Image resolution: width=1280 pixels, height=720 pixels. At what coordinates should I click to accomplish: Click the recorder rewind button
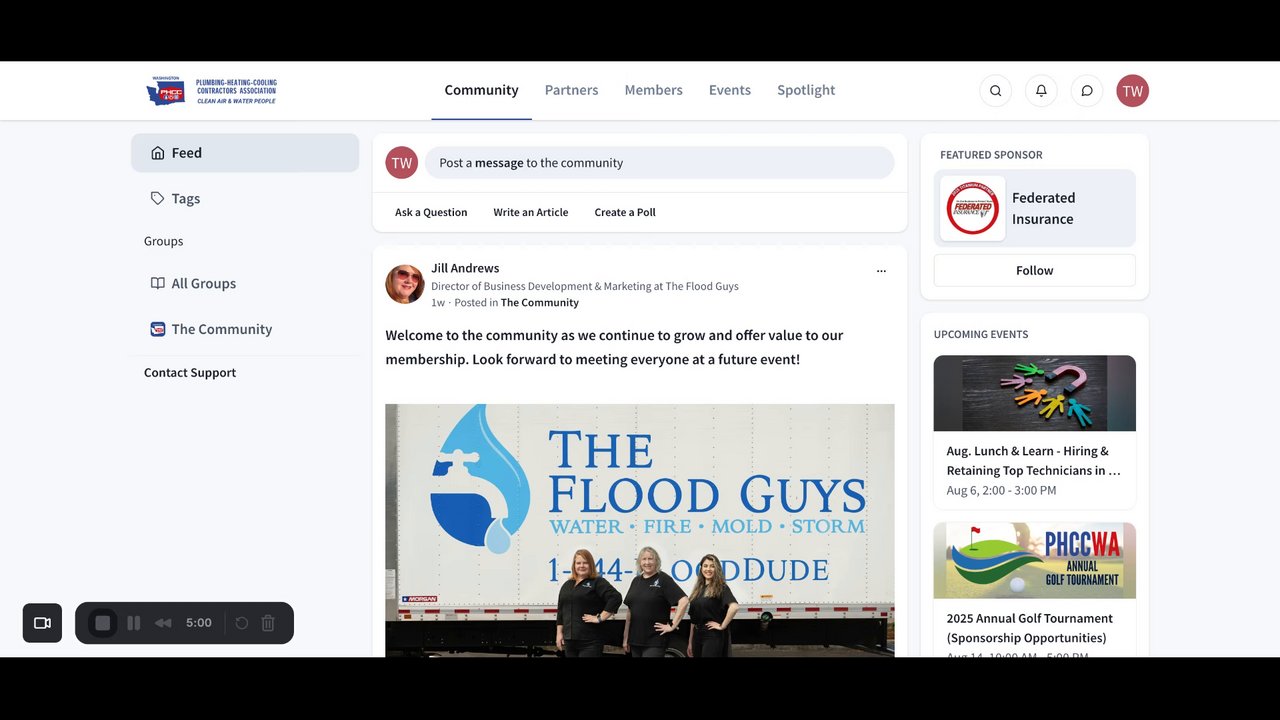[163, 623]
